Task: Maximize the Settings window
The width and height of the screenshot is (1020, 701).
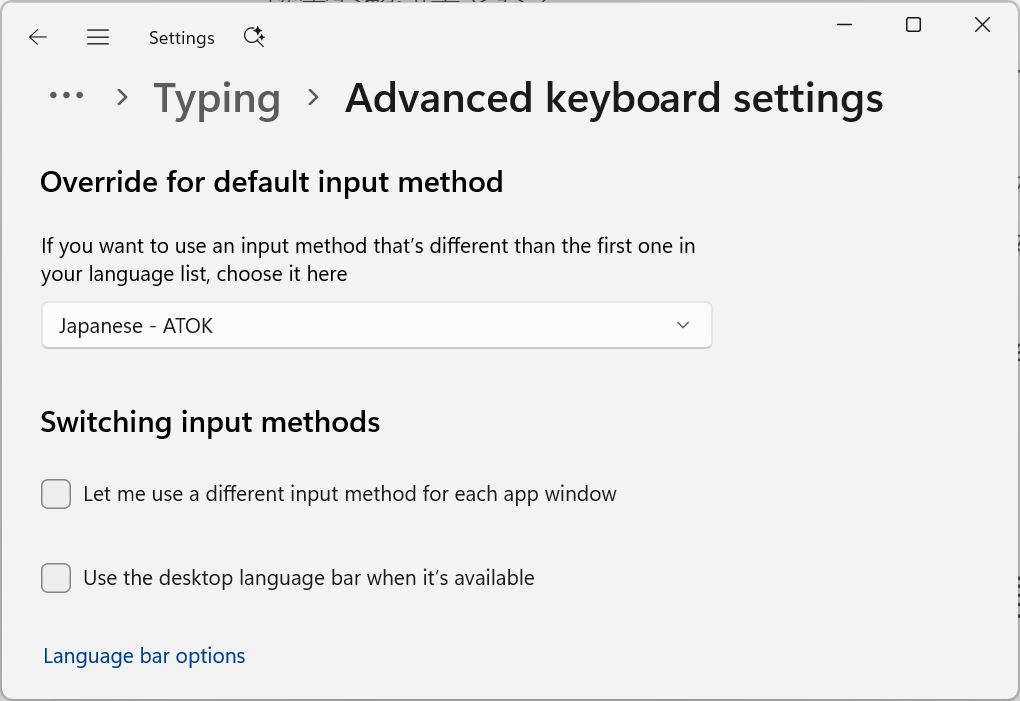Action: pyautogui.click(x=913, y=25)
